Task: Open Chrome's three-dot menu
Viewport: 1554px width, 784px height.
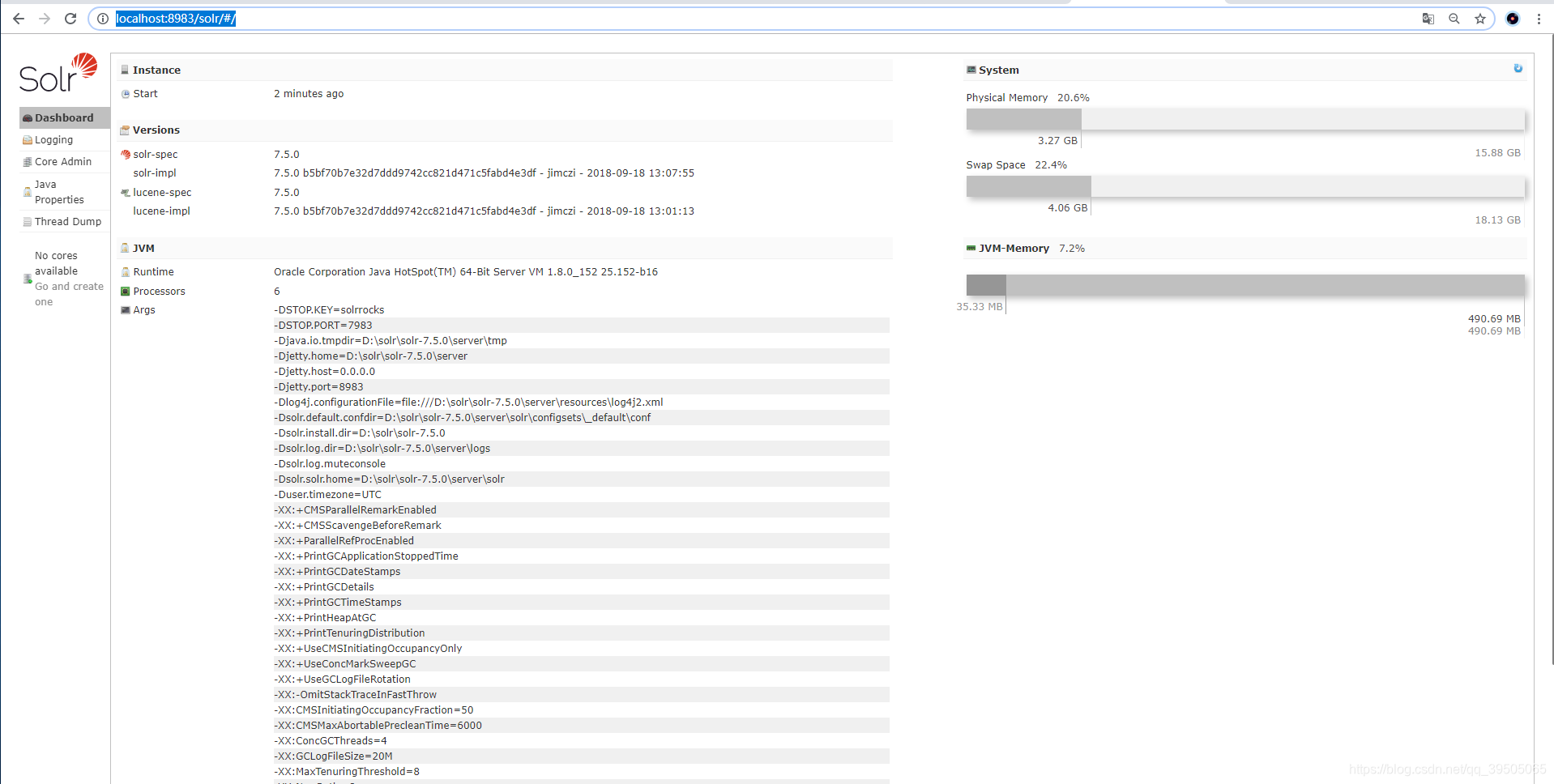Action: [1539, 19]
